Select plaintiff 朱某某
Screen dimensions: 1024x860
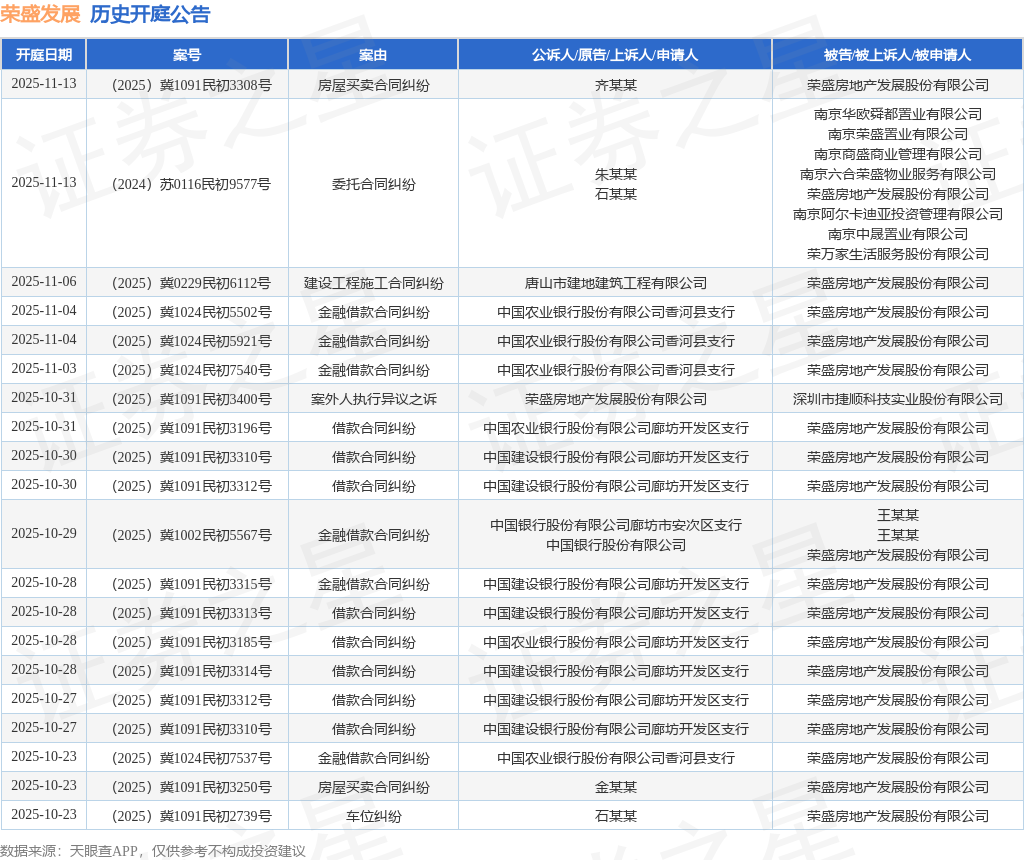[x=615, y=174]
